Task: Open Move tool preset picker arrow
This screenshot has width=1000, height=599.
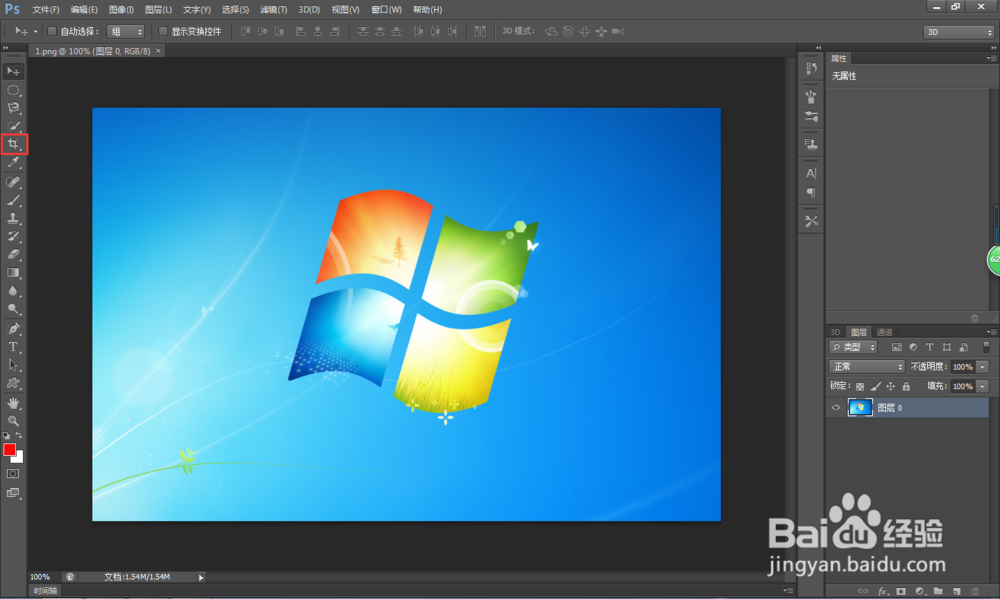Action: [x=36, y=31]
